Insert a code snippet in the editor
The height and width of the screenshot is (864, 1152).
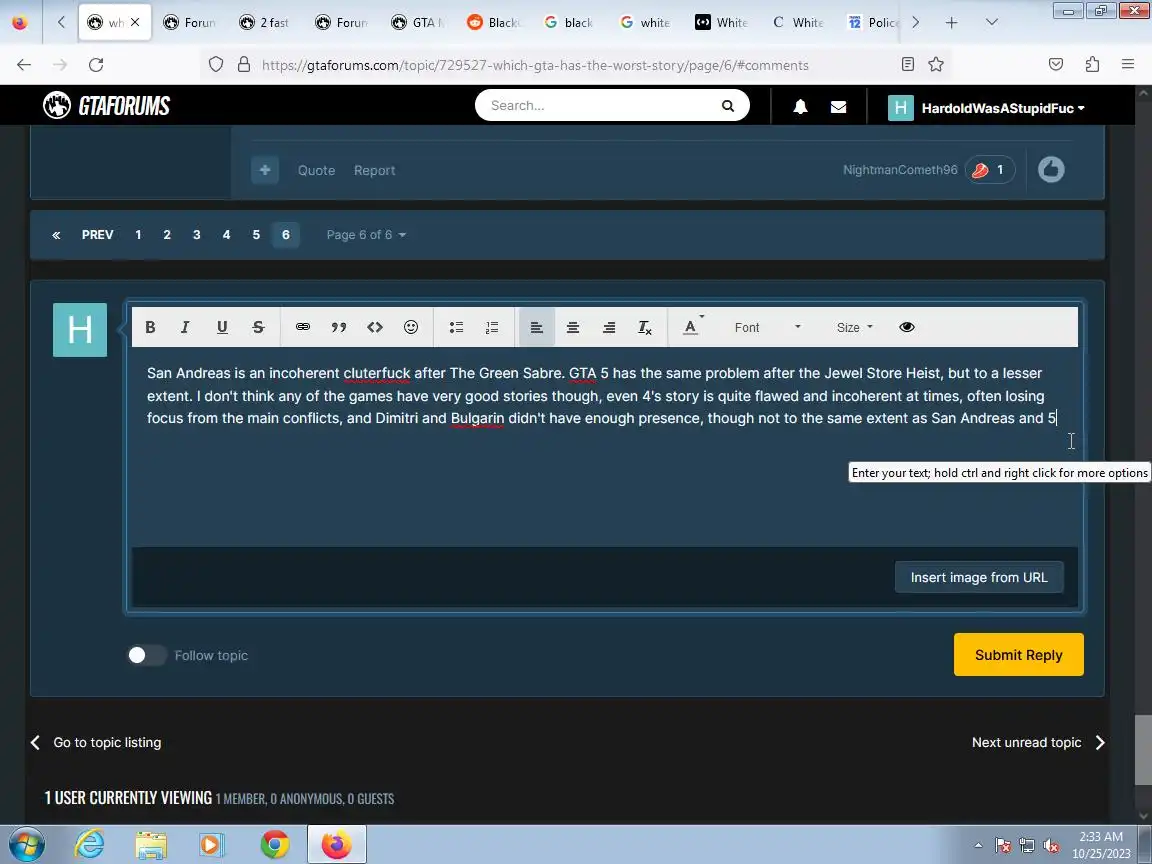(375, 327)
